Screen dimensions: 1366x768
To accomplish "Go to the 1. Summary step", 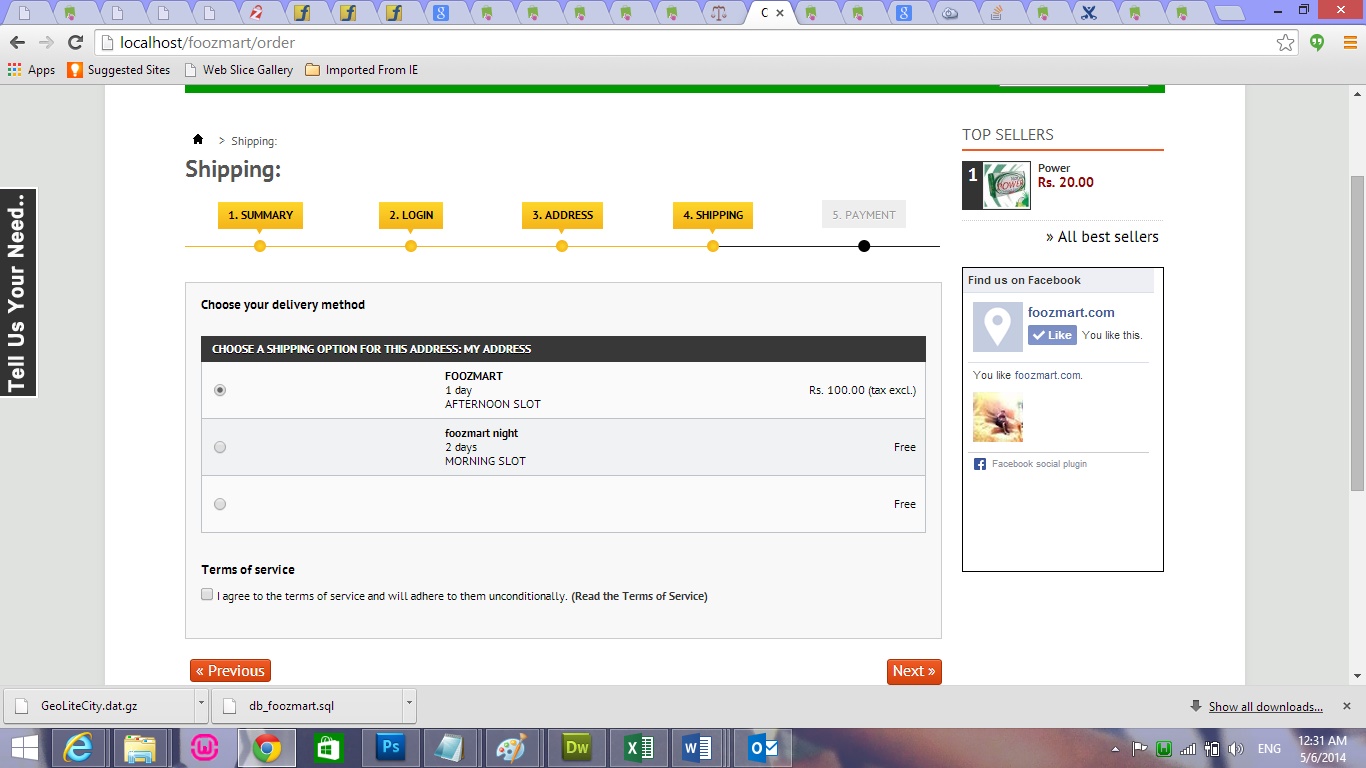I will tap(260, 215).
